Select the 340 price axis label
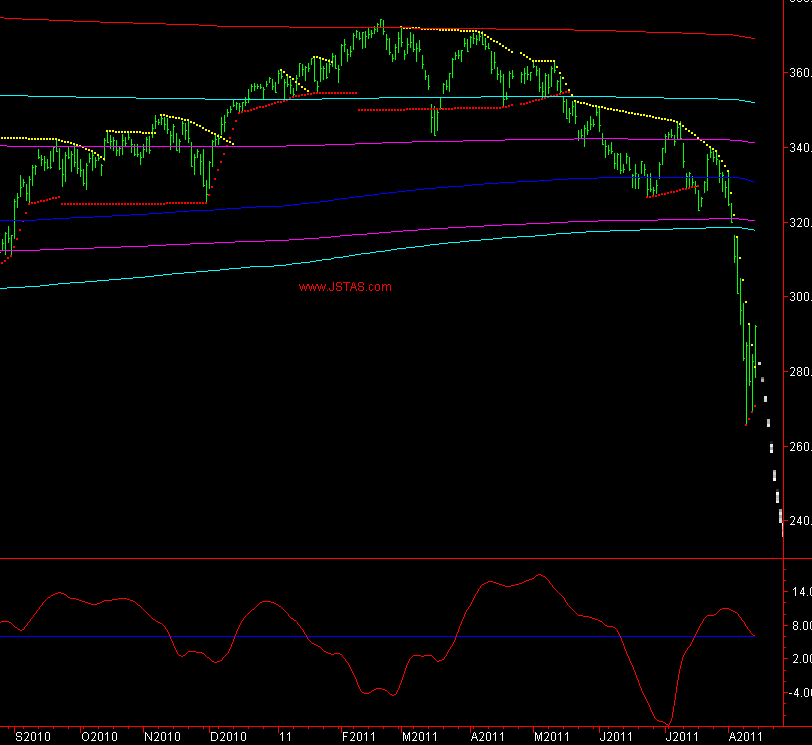The height and width of the screenshot is (745, 812). click(x=797, y=148)
